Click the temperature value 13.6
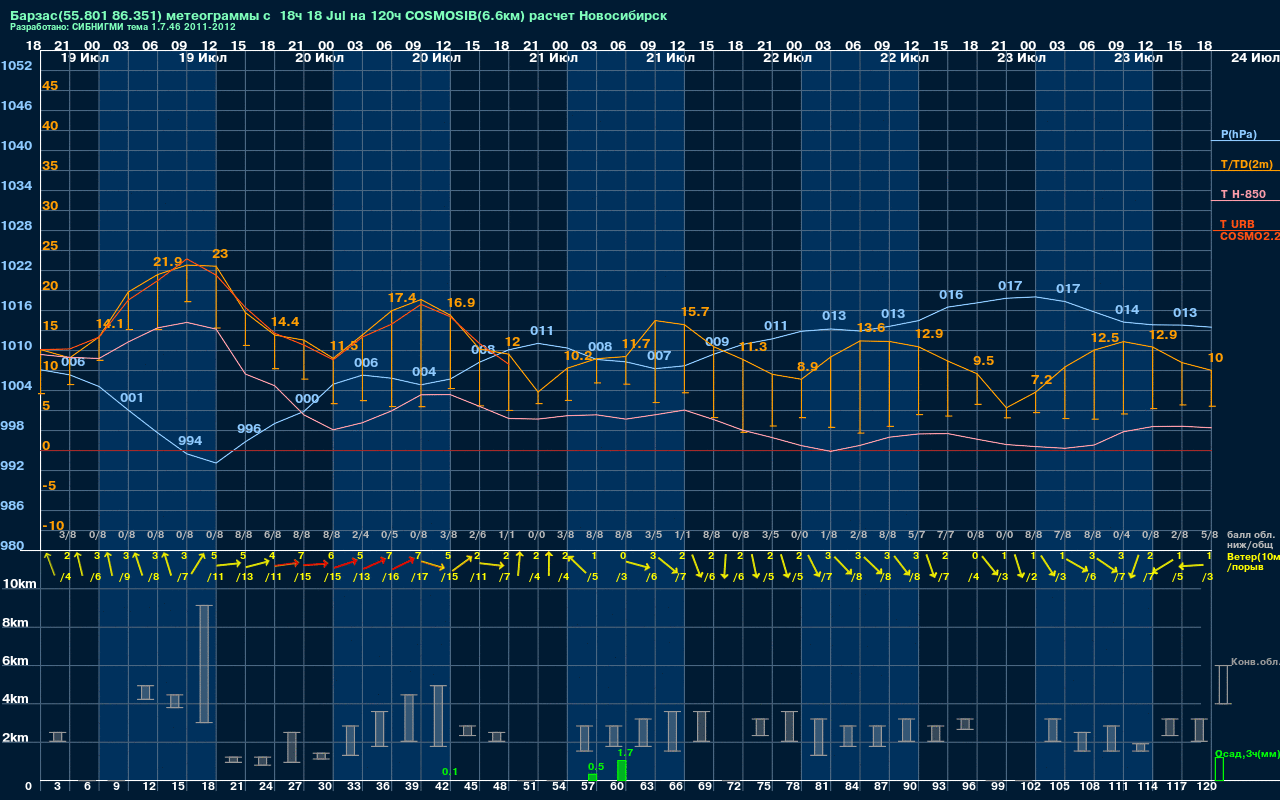The height and width of the screenshot is (800, 1280). [x=870, y=328]
